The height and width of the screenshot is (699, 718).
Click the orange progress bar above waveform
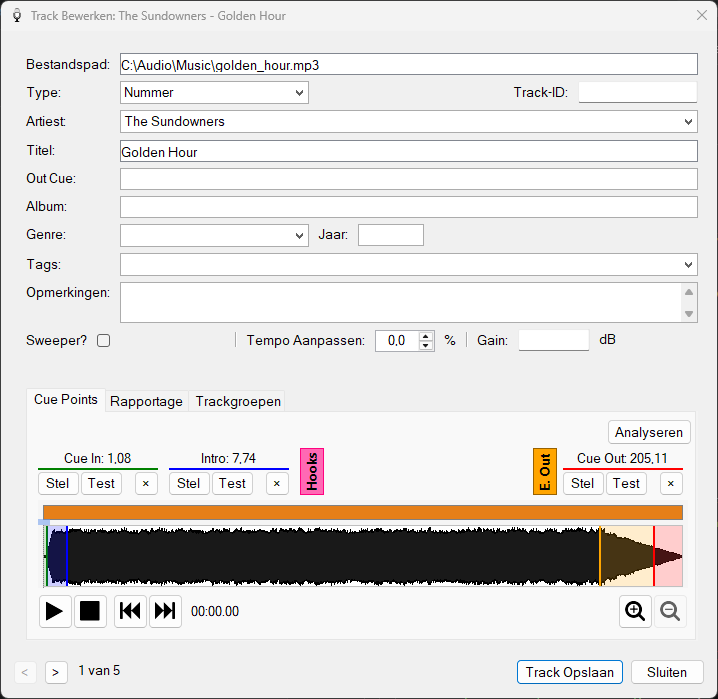363,512
